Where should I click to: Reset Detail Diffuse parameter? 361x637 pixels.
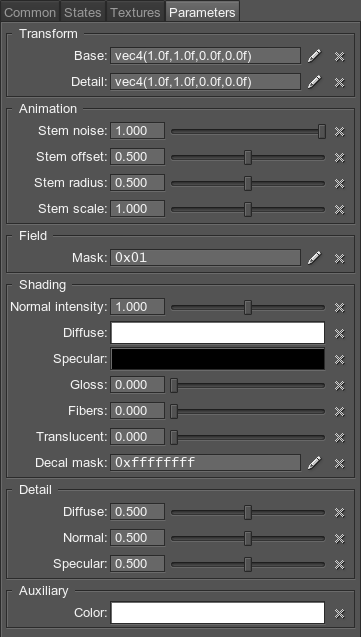click(x=339, y=513)
